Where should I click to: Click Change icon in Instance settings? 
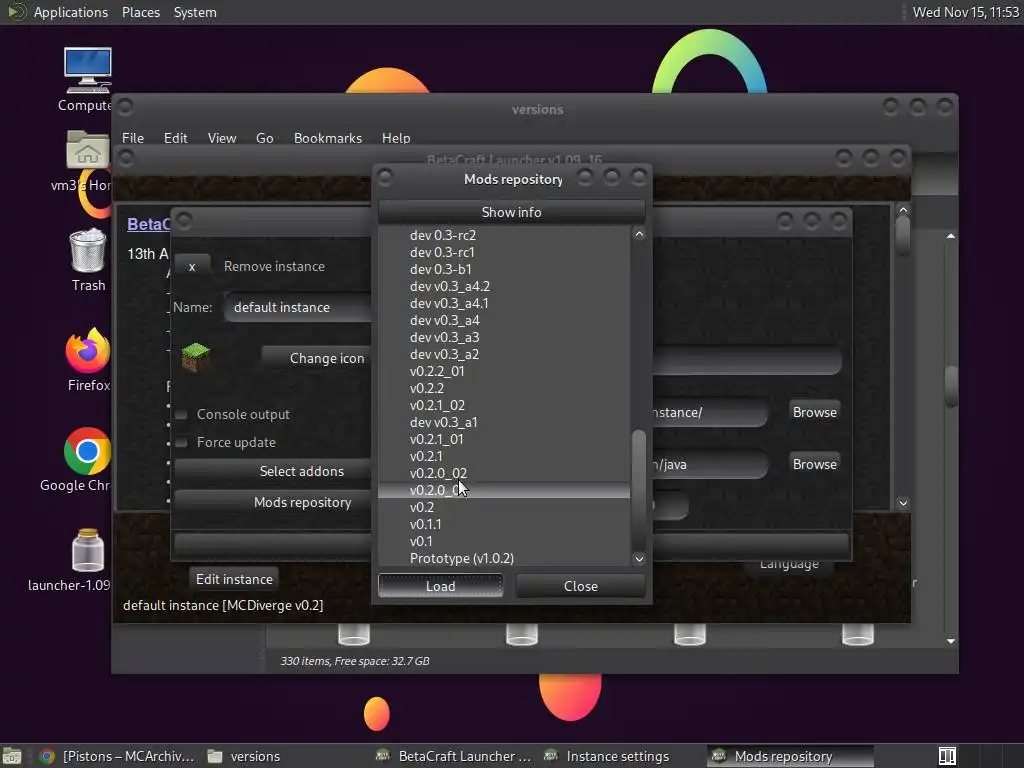click(x=317, y=358)
